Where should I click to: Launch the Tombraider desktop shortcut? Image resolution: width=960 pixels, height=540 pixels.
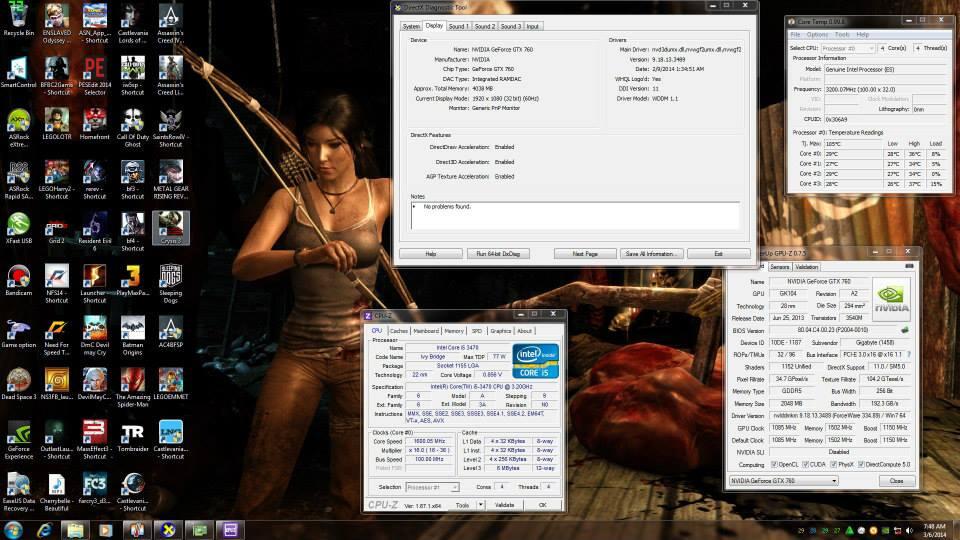point(132,437)
